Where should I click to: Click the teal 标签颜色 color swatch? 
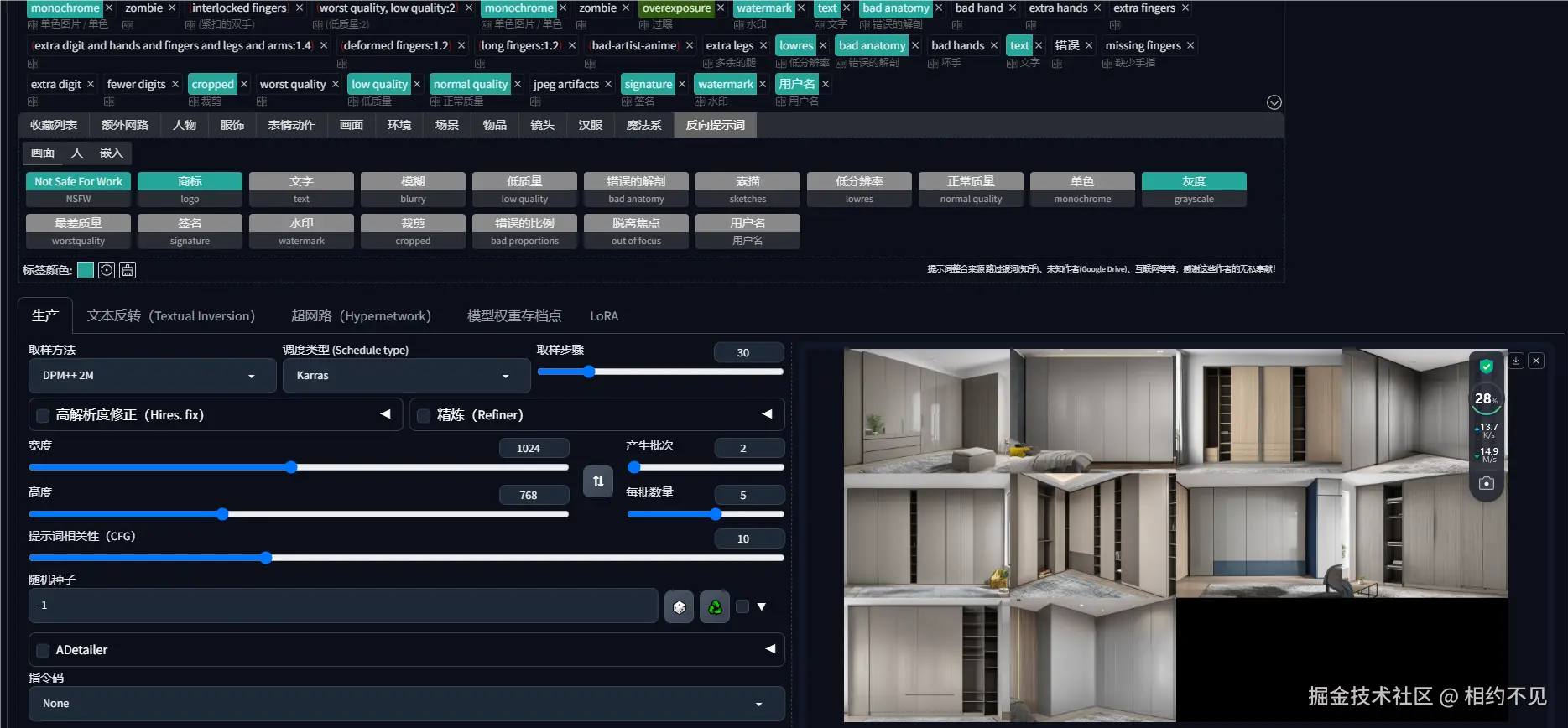(85, 270)
